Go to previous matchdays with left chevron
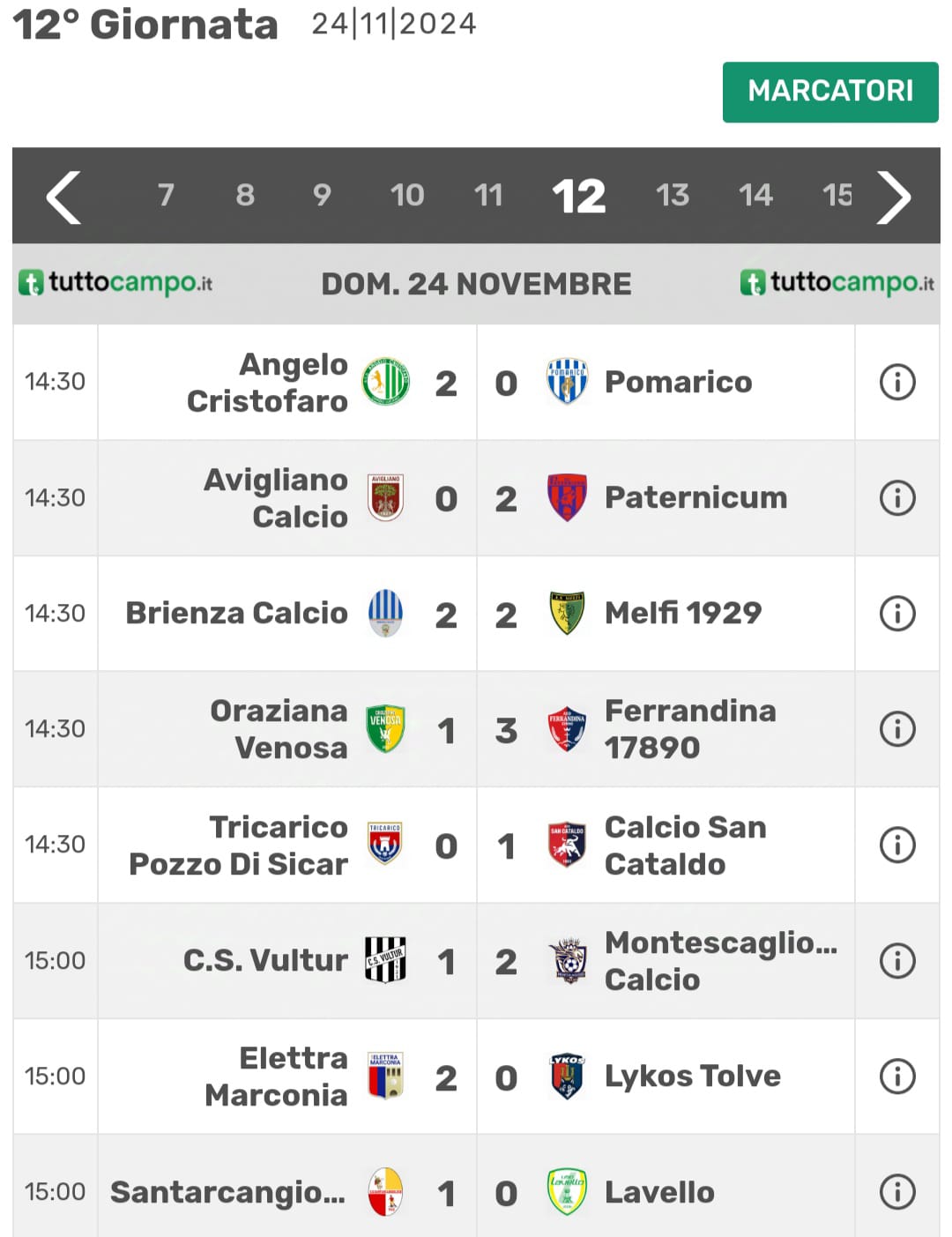Image resolution: width=952 pixels, height=1237 pixels. coord(63,197)
